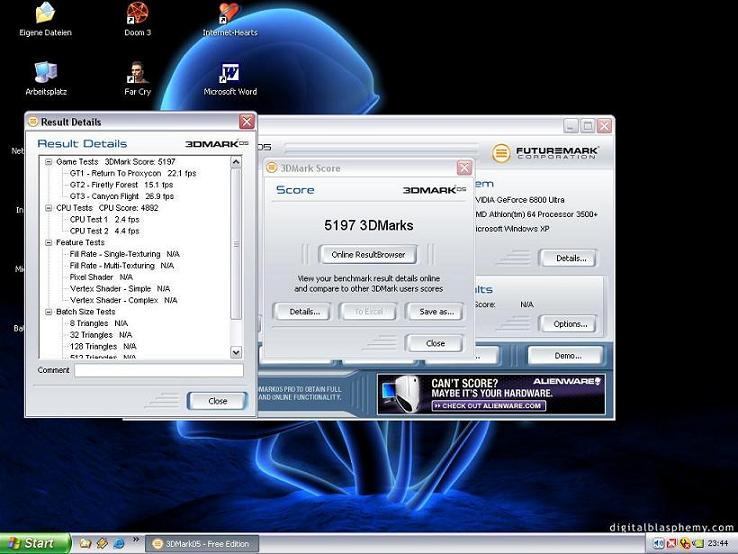Select 128 Triangles row
The width and height of the screenshot is (738, 554).
pos(103,346)
